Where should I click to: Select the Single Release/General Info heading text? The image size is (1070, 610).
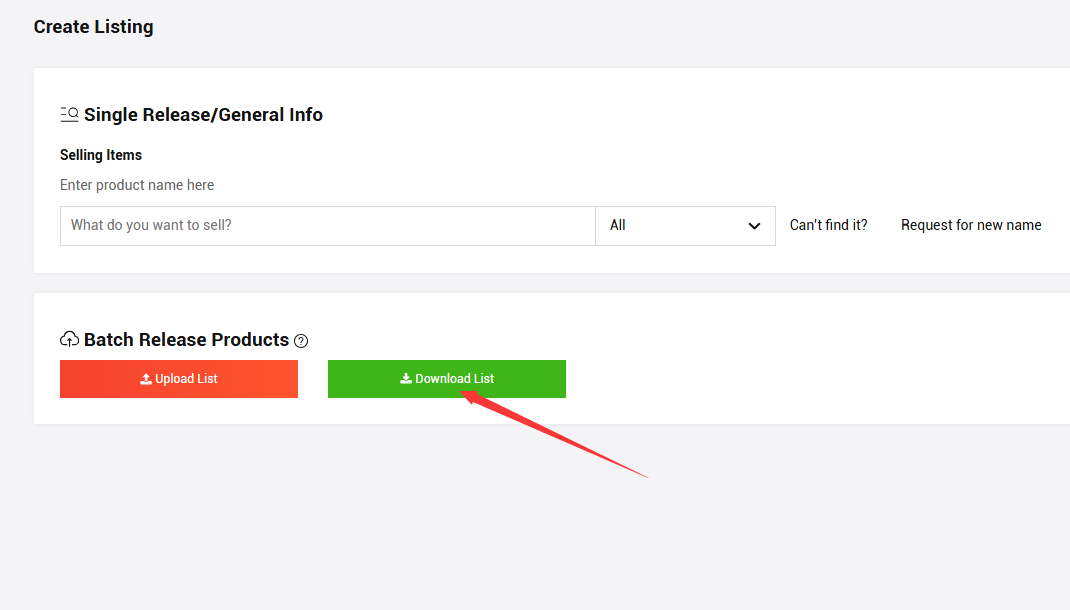[x=203, y=115]
